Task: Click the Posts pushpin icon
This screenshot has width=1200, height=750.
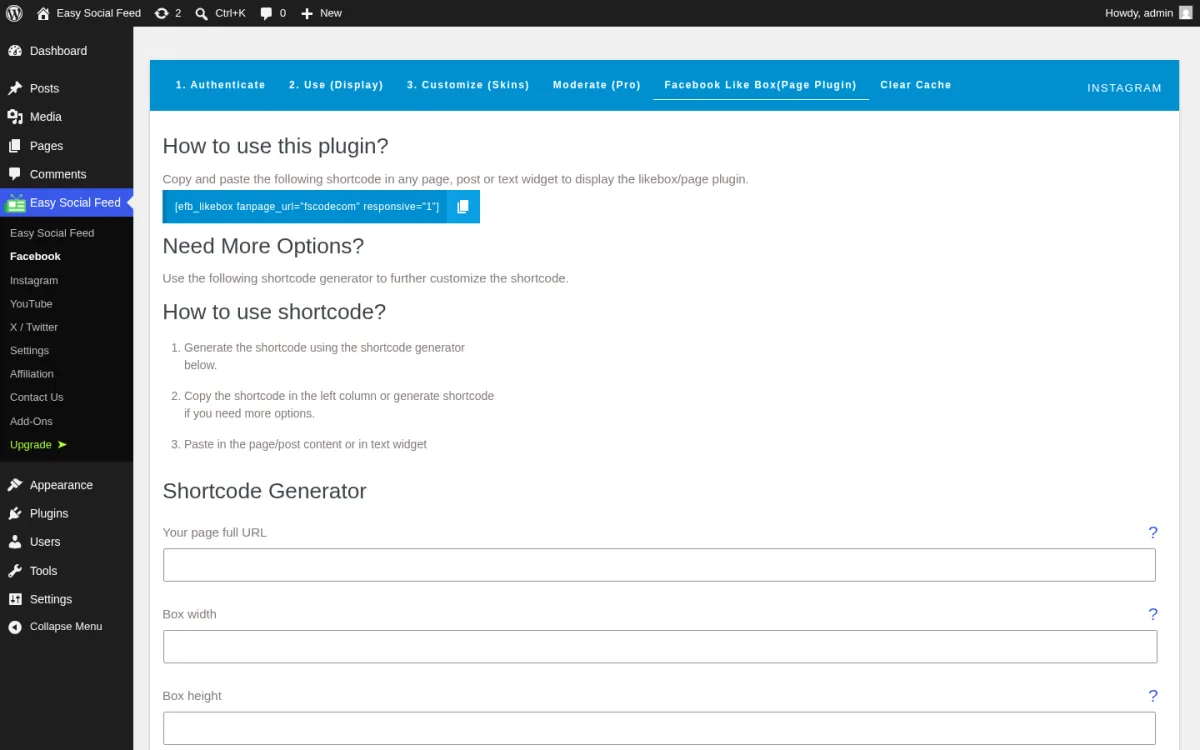Action: (x=15, y=88)
